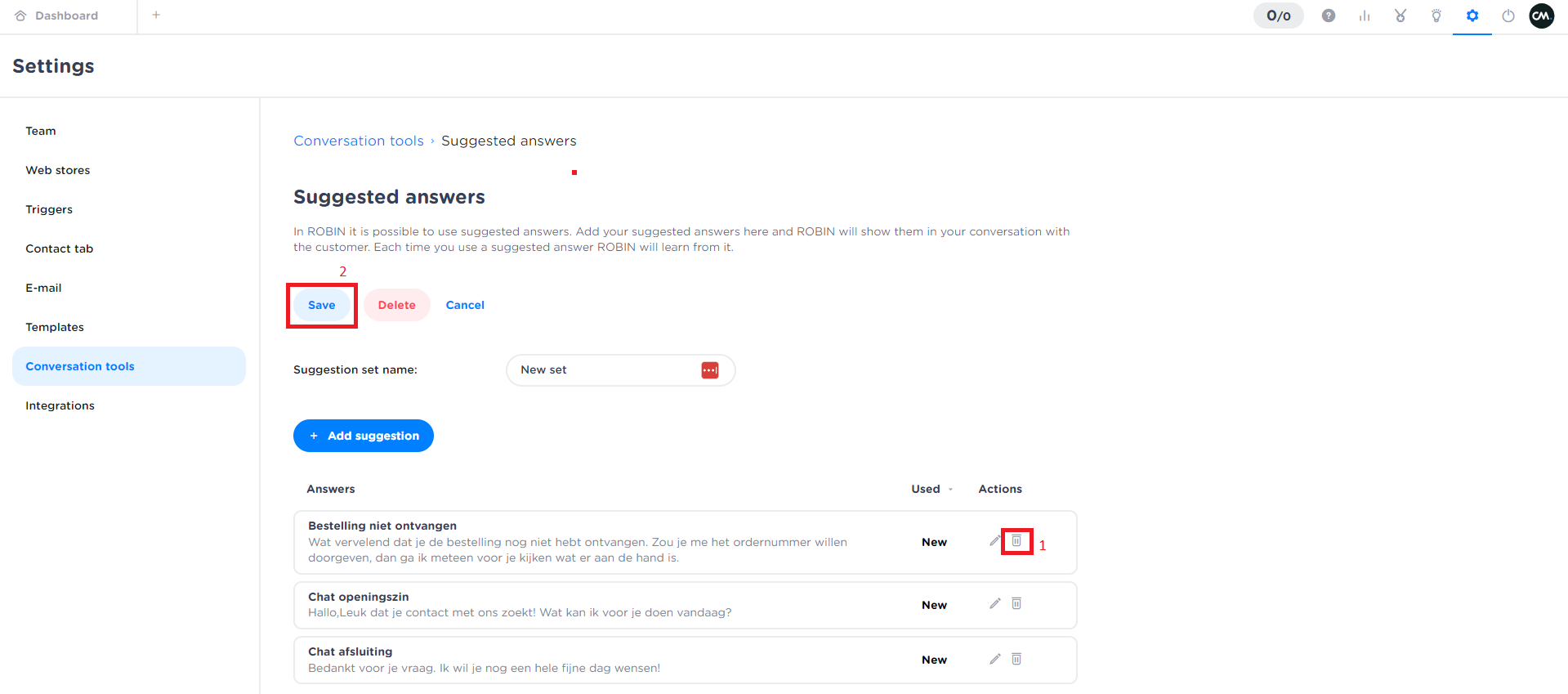Switch to the Dashboard tab

point(67,16)
